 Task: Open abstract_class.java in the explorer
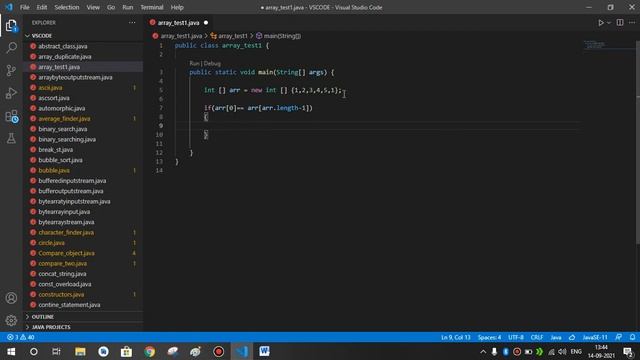point(63,46)
